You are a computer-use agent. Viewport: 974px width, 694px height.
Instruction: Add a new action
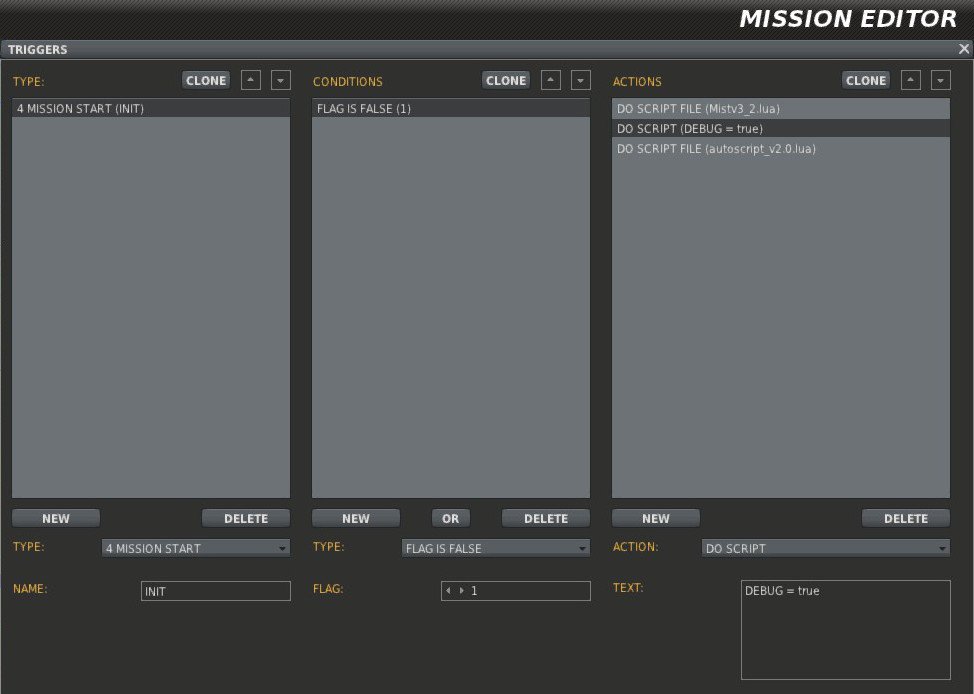pyautogui.click(x=656, y=518)
